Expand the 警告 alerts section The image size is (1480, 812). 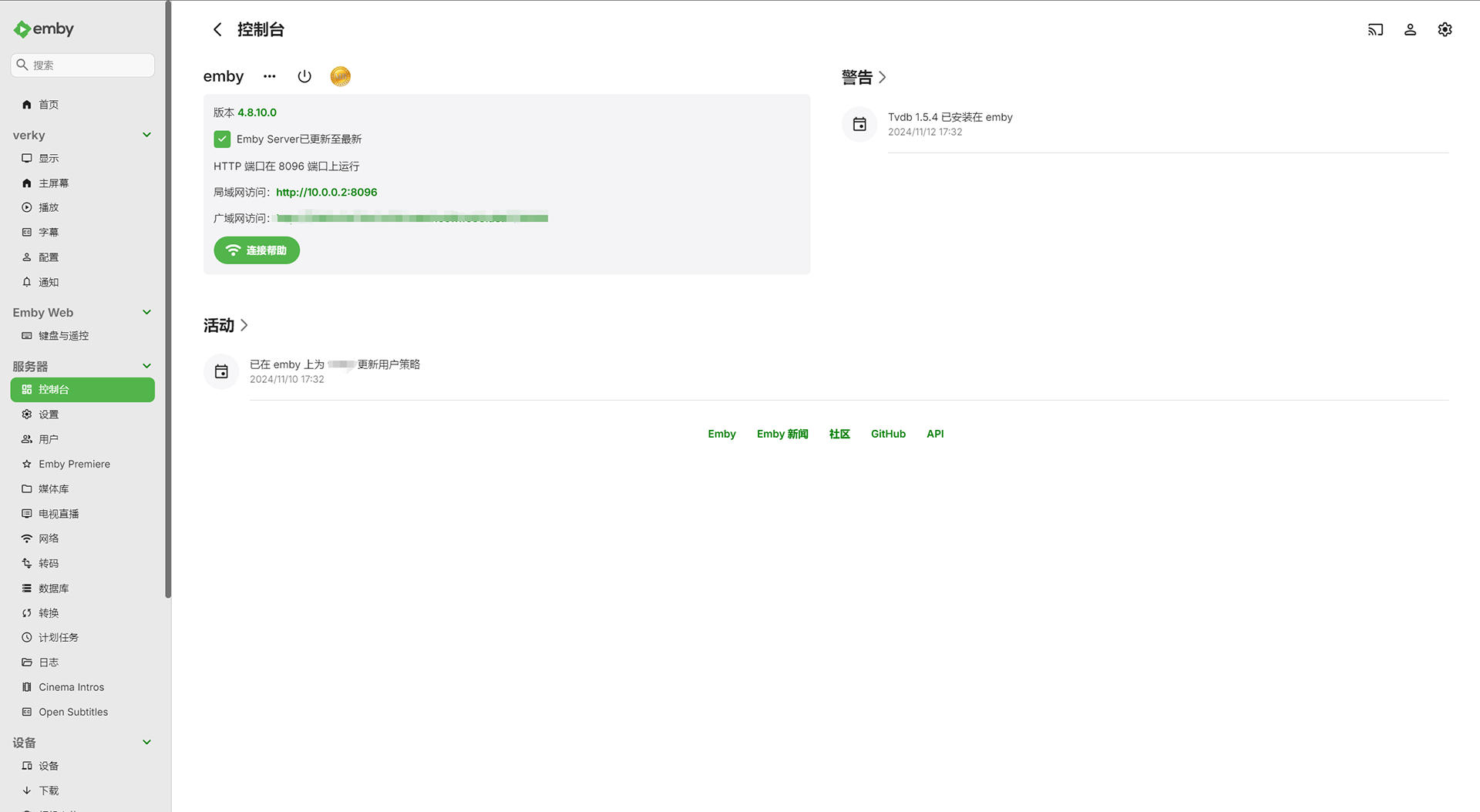864,77
